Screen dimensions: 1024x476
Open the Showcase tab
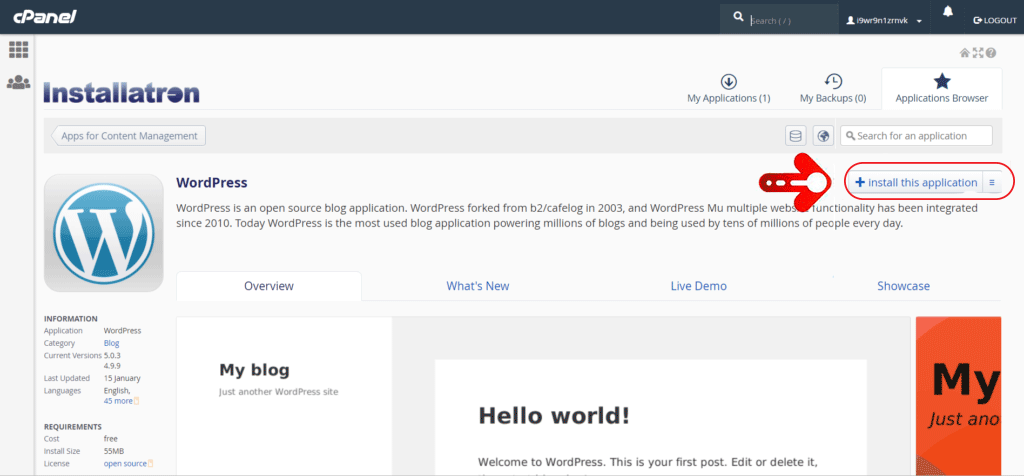coord(903,286)
